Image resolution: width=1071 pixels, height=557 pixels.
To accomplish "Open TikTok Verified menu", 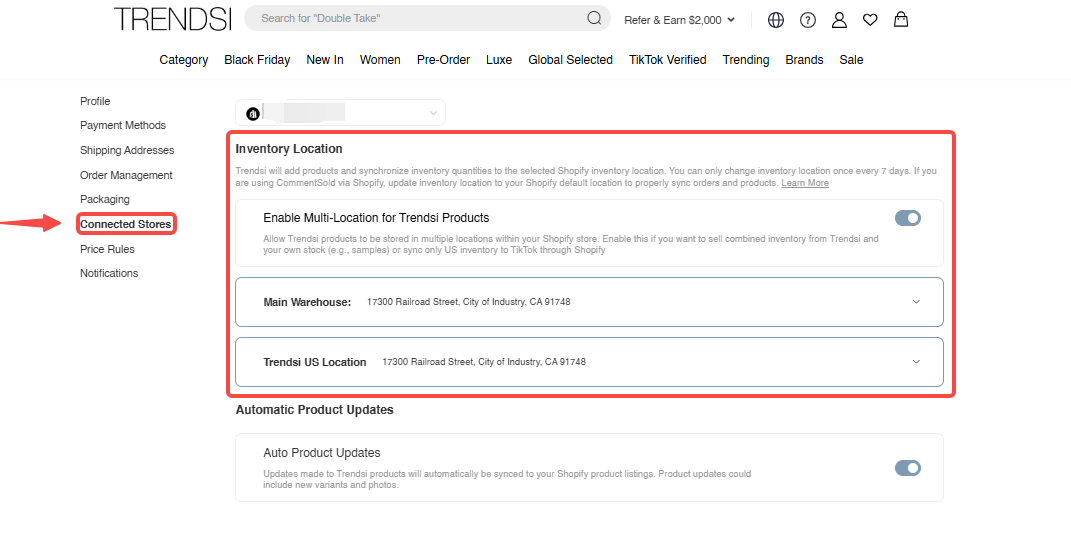I will tap(667, 59).
